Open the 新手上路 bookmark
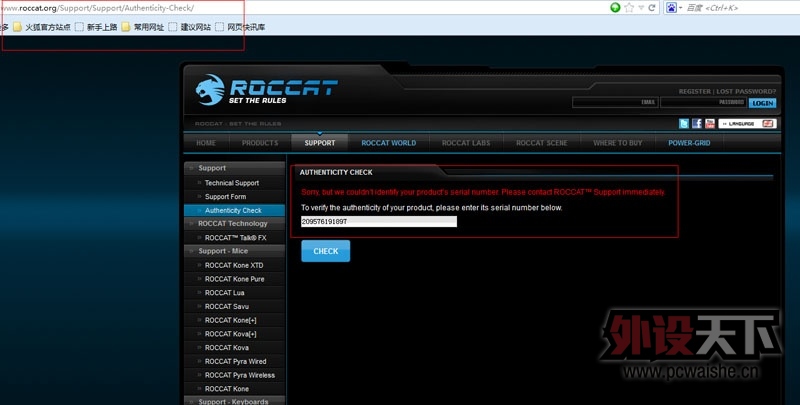This screenshot has width=800, height=405. [96, 27]
